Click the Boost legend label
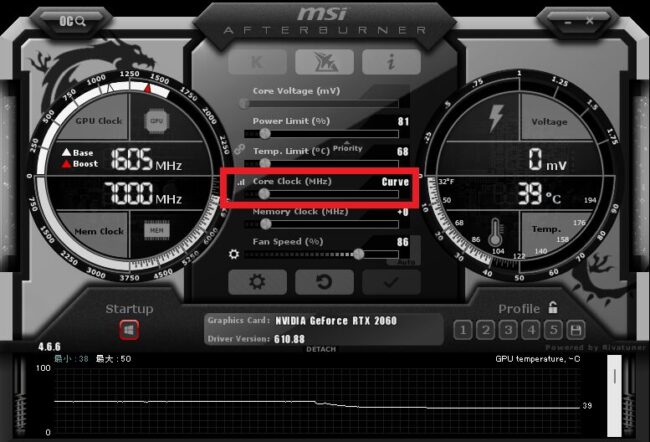The width and height of the screenshot is (650, 442). pyautogui.click(x=85, y=164)
